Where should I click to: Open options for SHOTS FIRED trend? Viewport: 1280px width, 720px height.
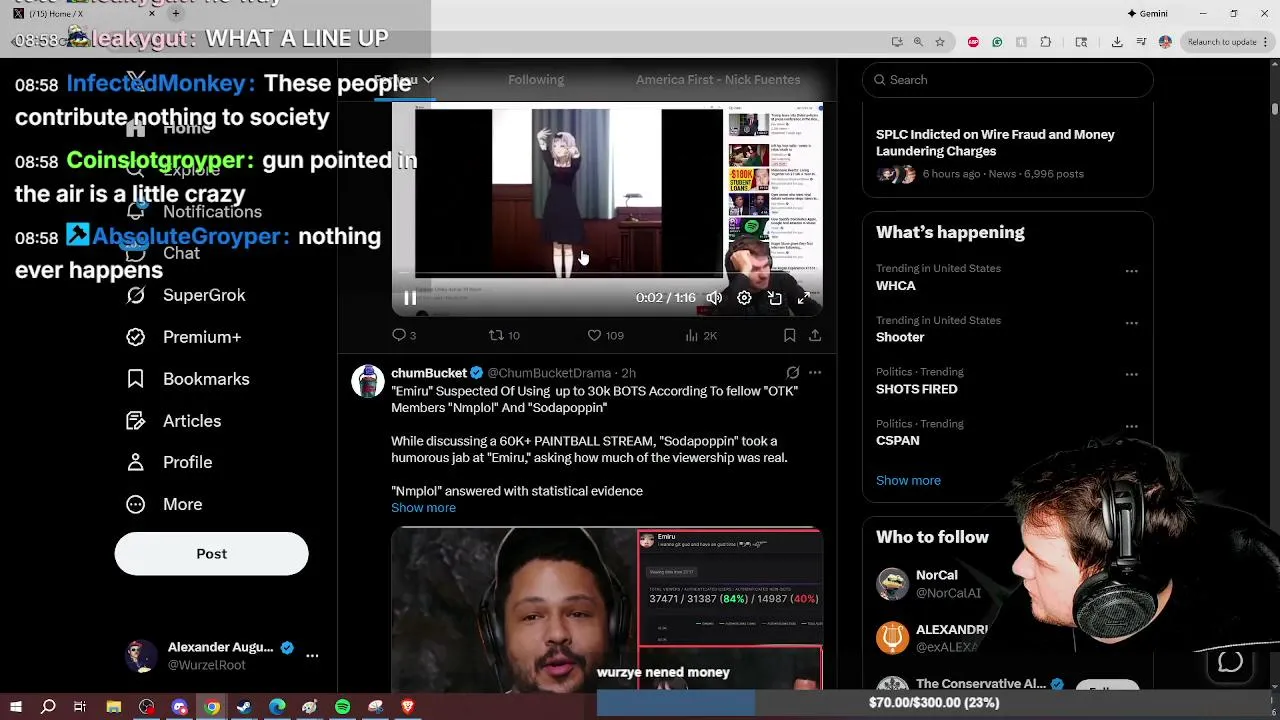(1131, 374)
